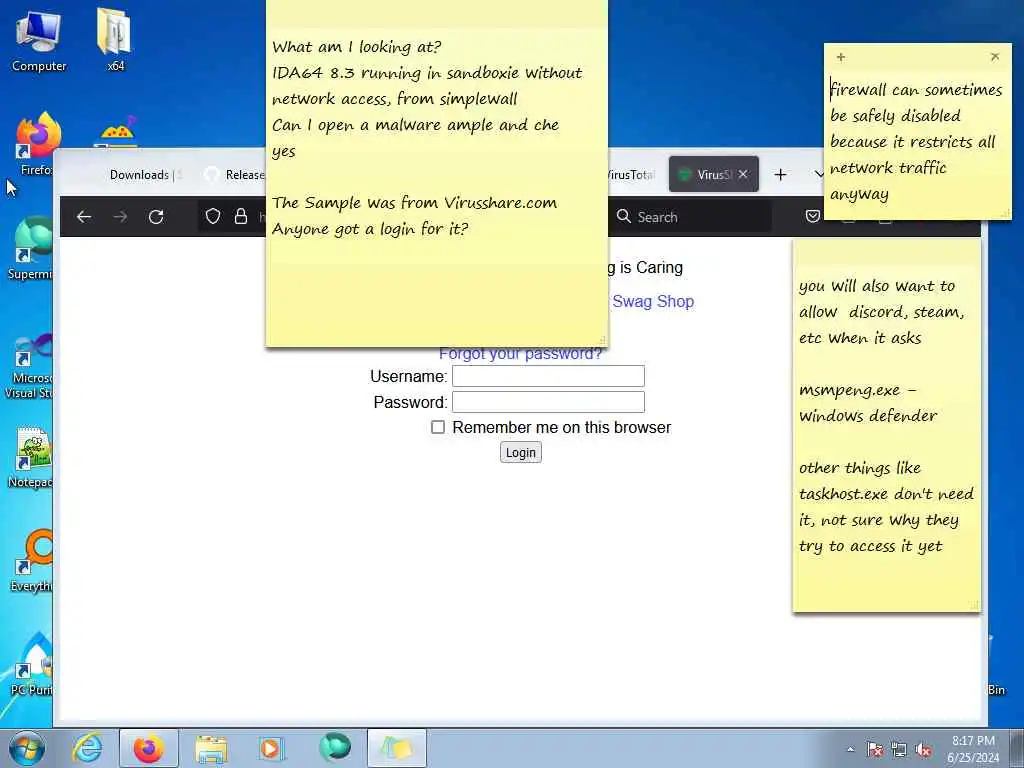Switch to Firefox on the taskbar
This screenshot has height=768, width=1024.
pos(149,748)
